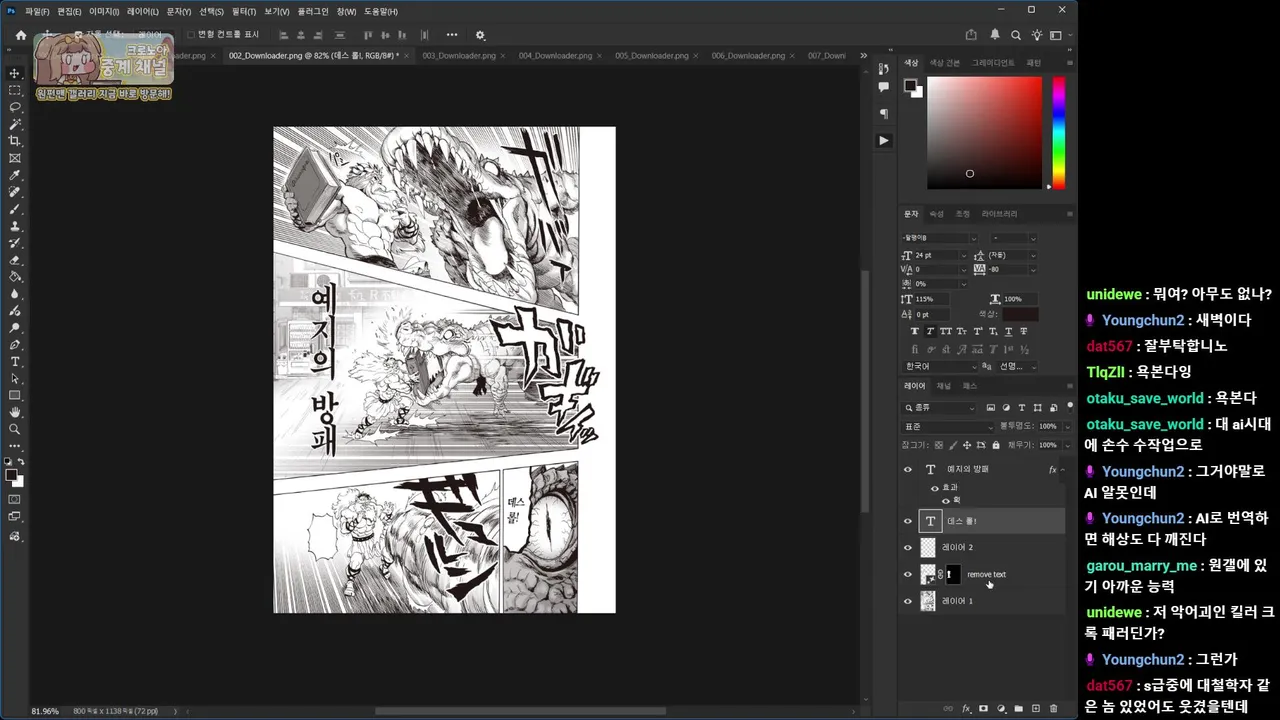Delete layer with the trash icon
The width and height of the screenshot is (1280, 720).
(1053, 709)
